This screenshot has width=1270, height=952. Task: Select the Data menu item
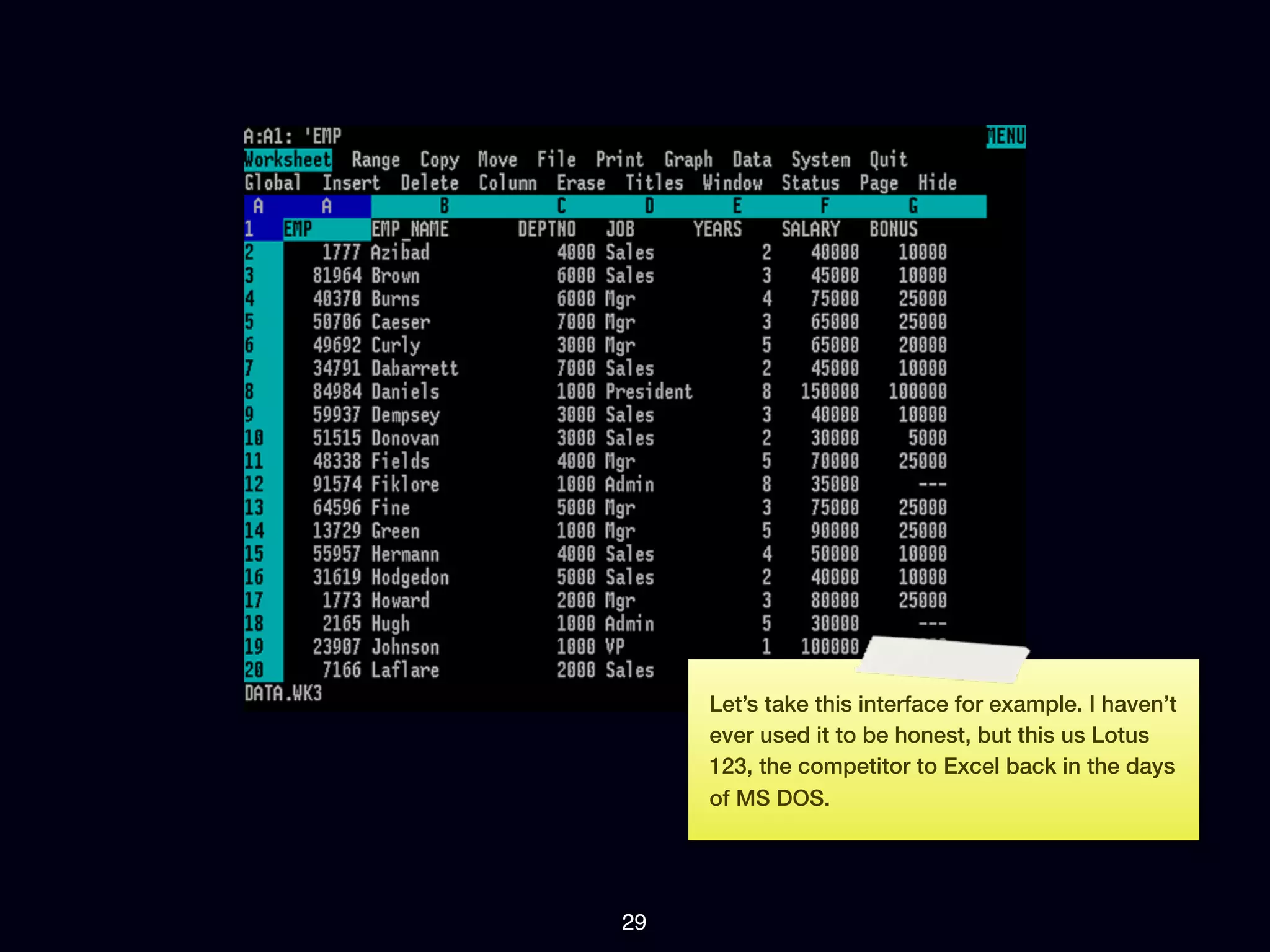[x=752, y=160]
